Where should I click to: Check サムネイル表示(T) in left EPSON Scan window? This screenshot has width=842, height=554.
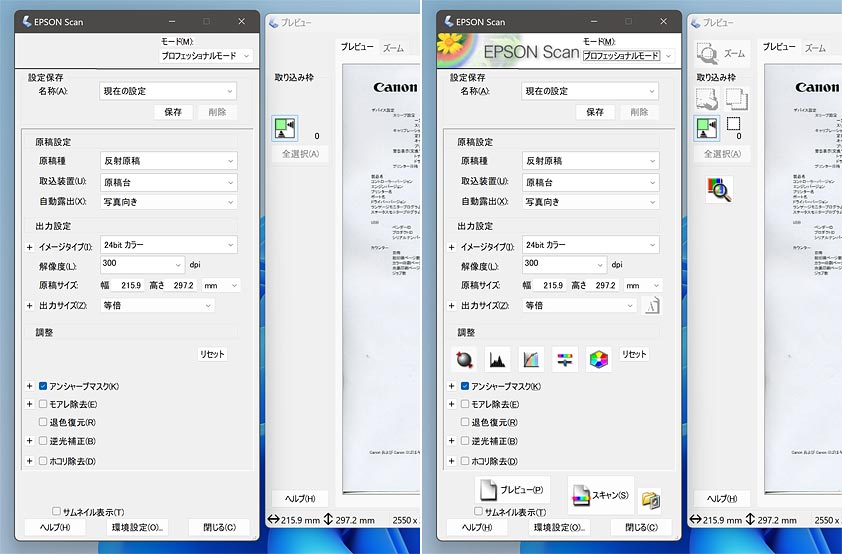(x=56, y=511)
